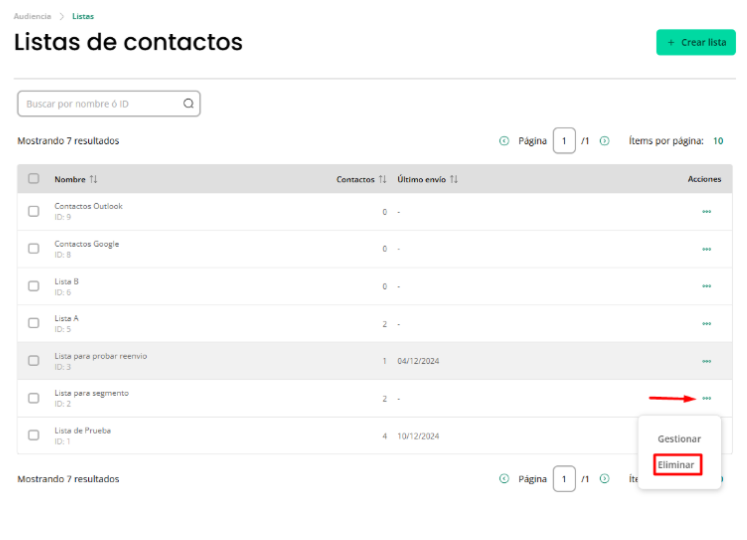Screen dimensions: 747x540
Task: Open three-dot actions for Lista B
Action: (707, 286)
